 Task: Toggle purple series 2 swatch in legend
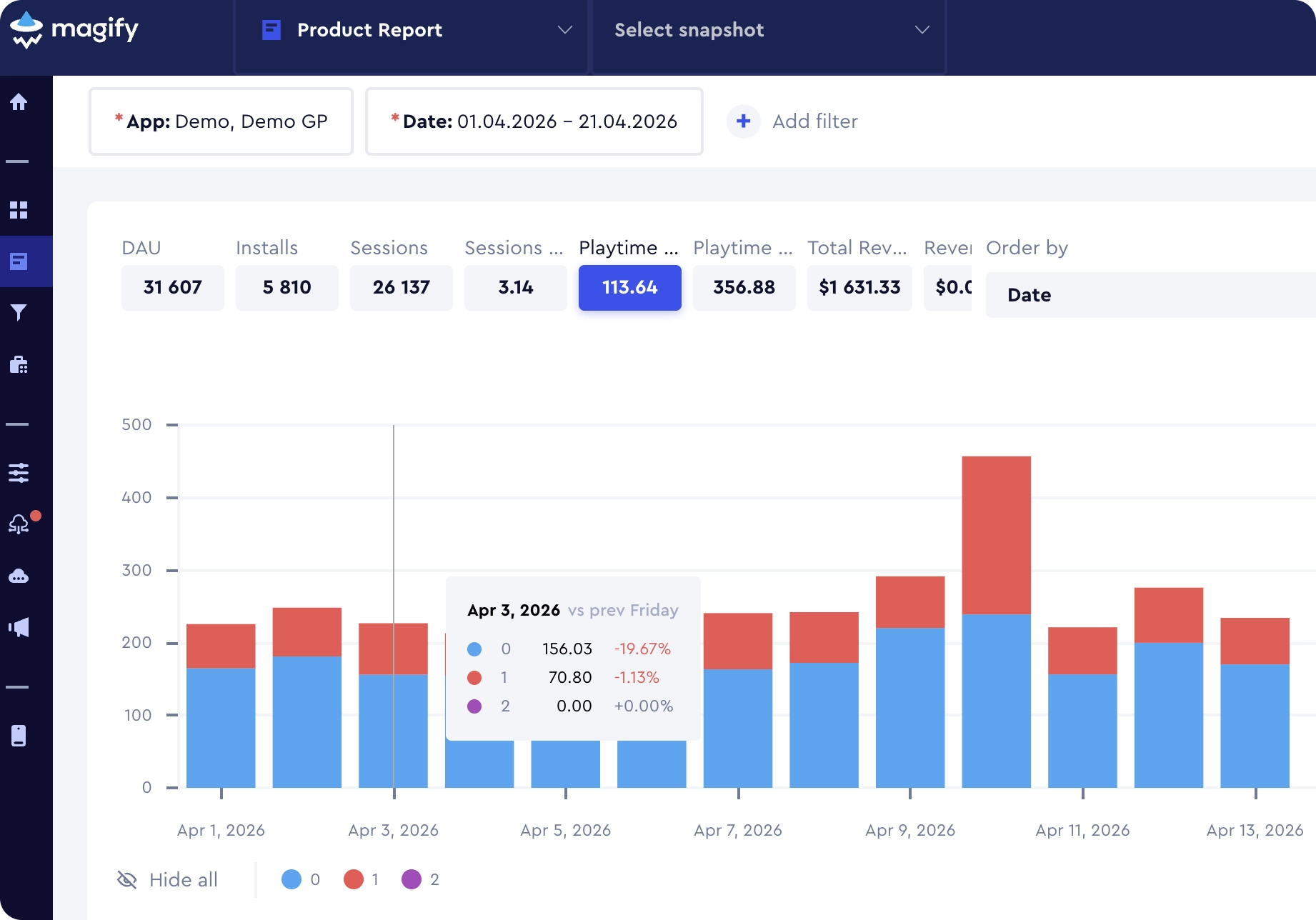(x=412, y=879)
